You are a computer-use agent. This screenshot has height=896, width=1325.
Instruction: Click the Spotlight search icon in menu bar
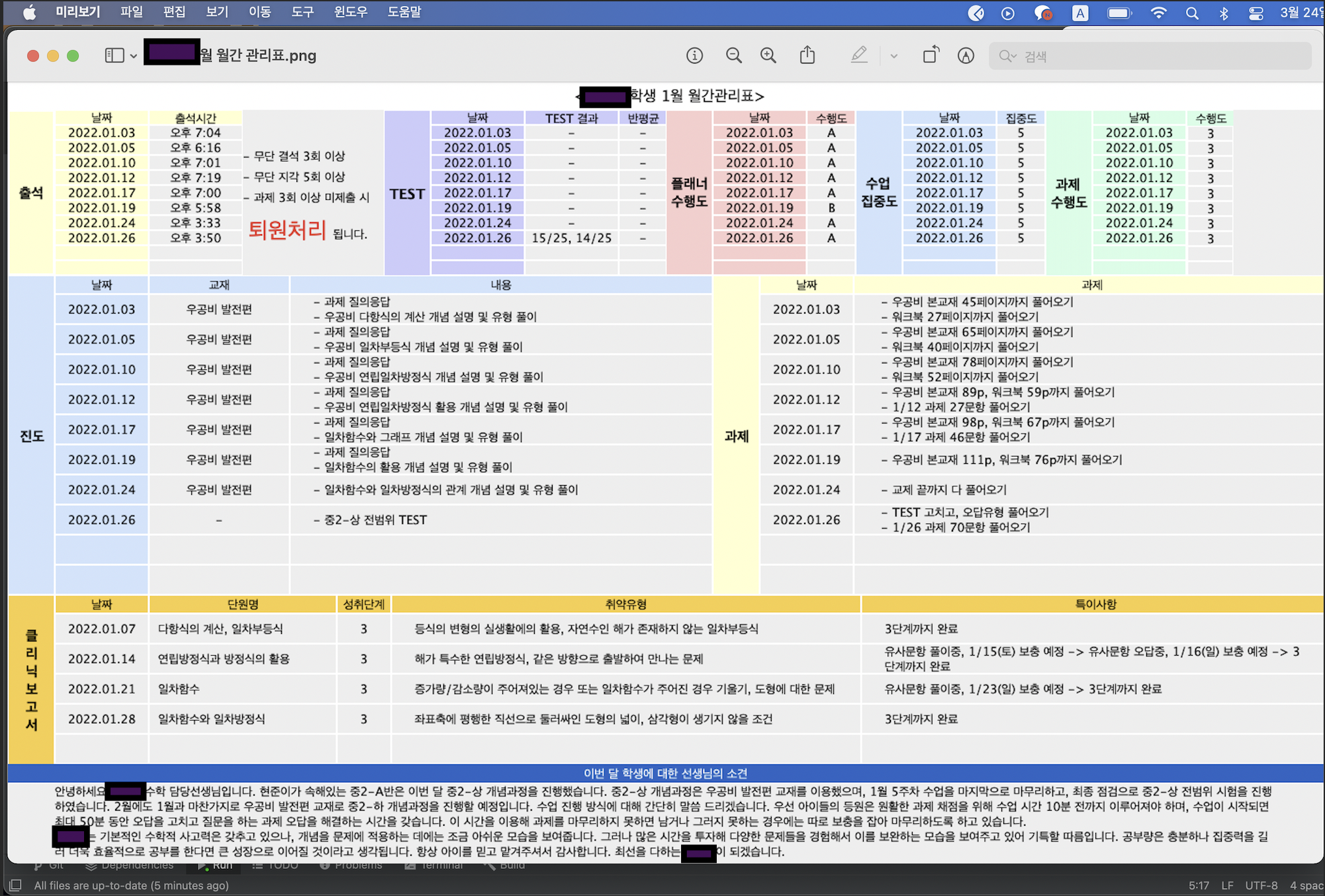1192,13
